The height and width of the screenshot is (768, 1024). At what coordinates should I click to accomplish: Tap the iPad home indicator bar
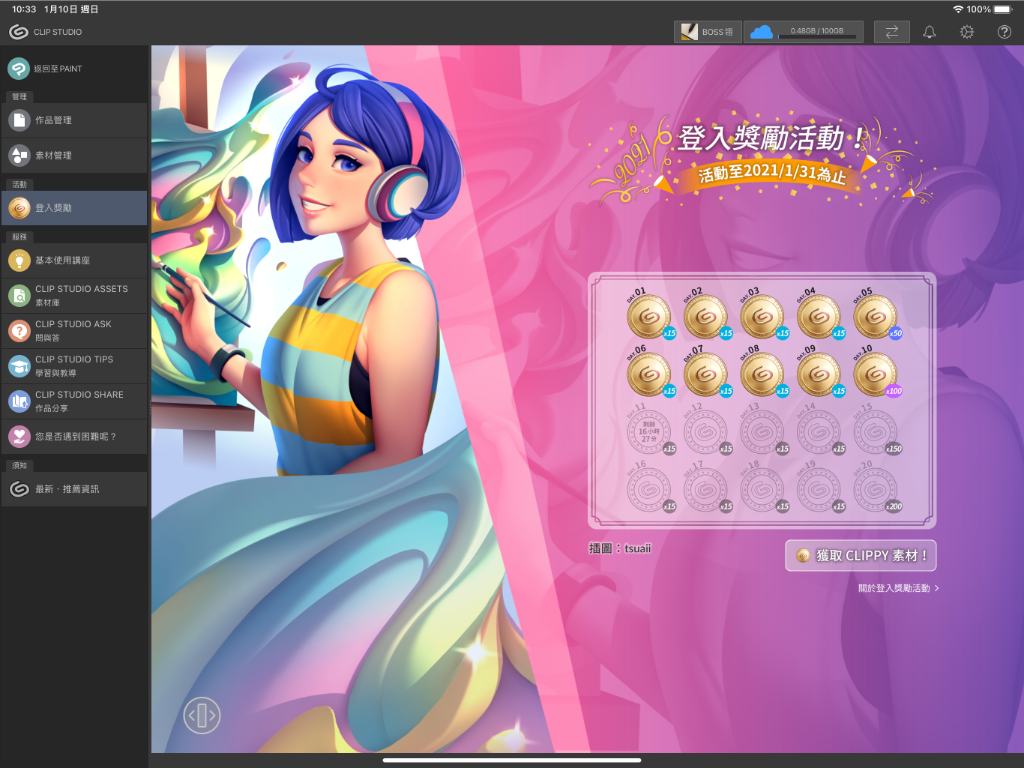[511, 760]
